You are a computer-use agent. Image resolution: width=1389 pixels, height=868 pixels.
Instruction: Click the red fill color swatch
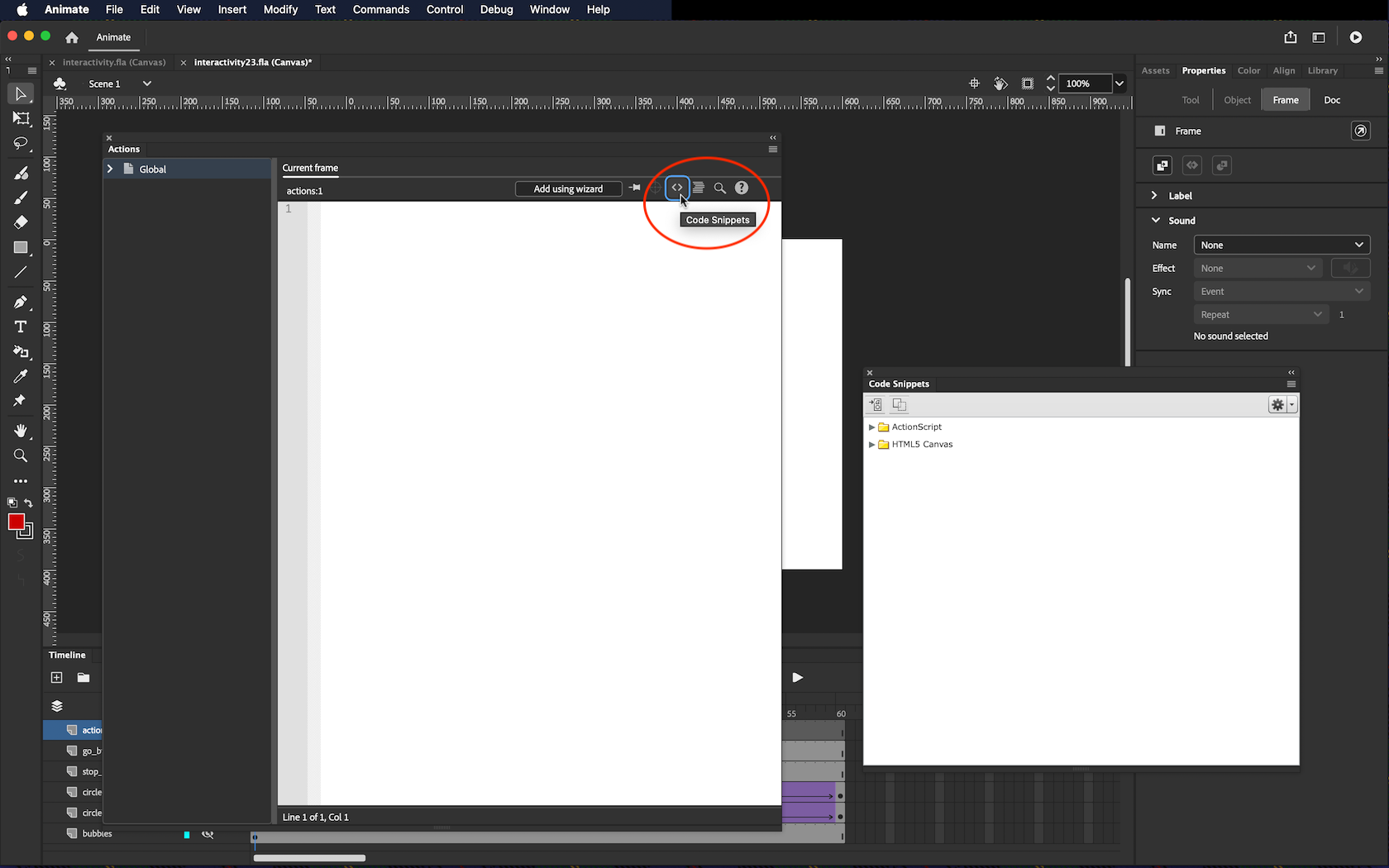click(16, 522)
